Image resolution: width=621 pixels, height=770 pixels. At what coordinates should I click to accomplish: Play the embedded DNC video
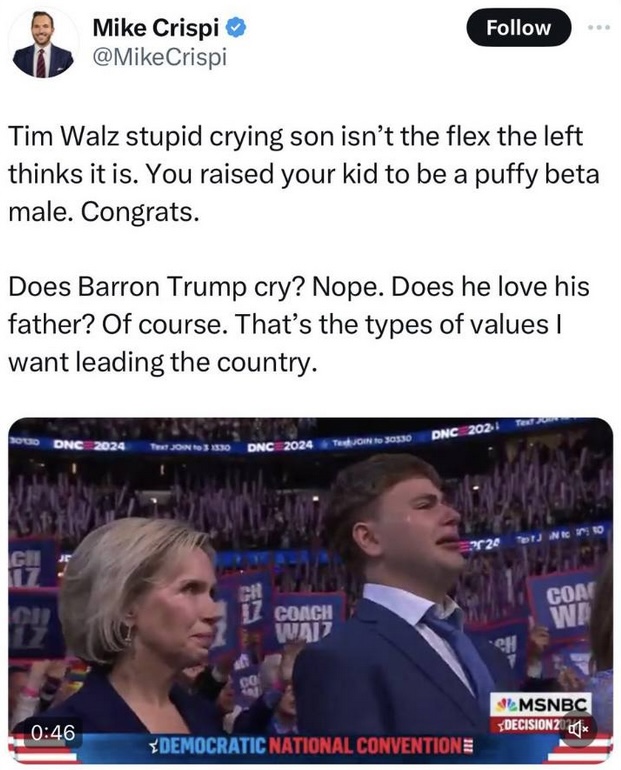[x=310, y=590]
